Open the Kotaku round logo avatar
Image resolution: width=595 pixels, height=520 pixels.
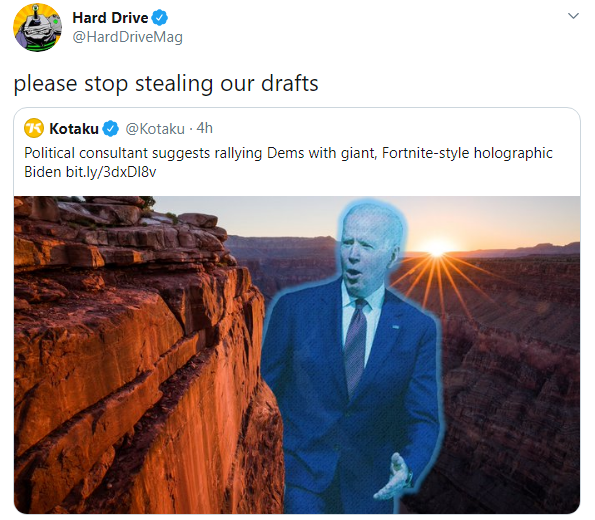pyautogui.click(x=34, y=128)
